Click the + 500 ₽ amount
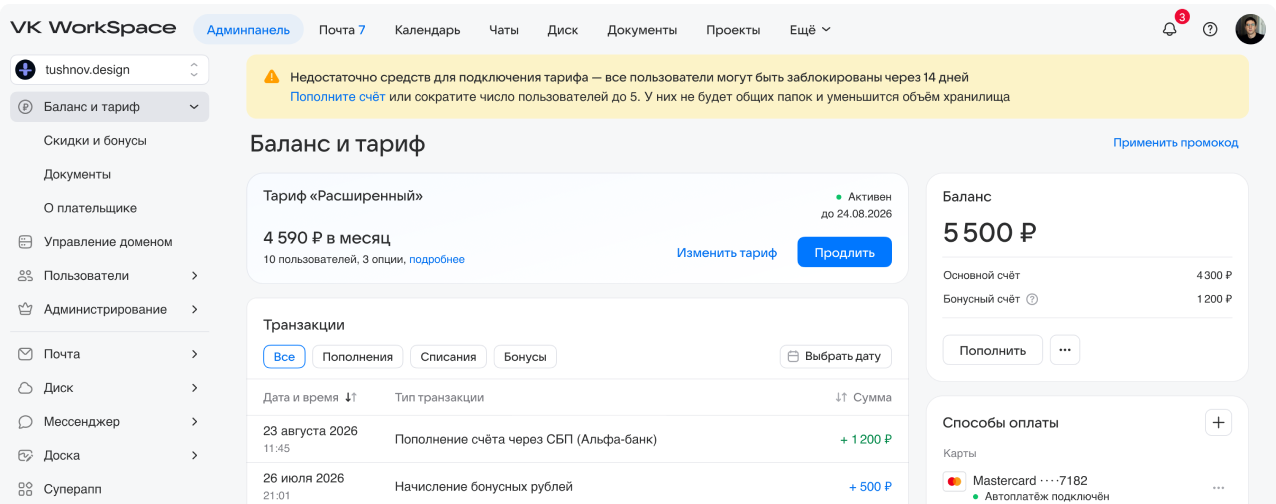Screen dimensions: 1276x504 point(870,487)
